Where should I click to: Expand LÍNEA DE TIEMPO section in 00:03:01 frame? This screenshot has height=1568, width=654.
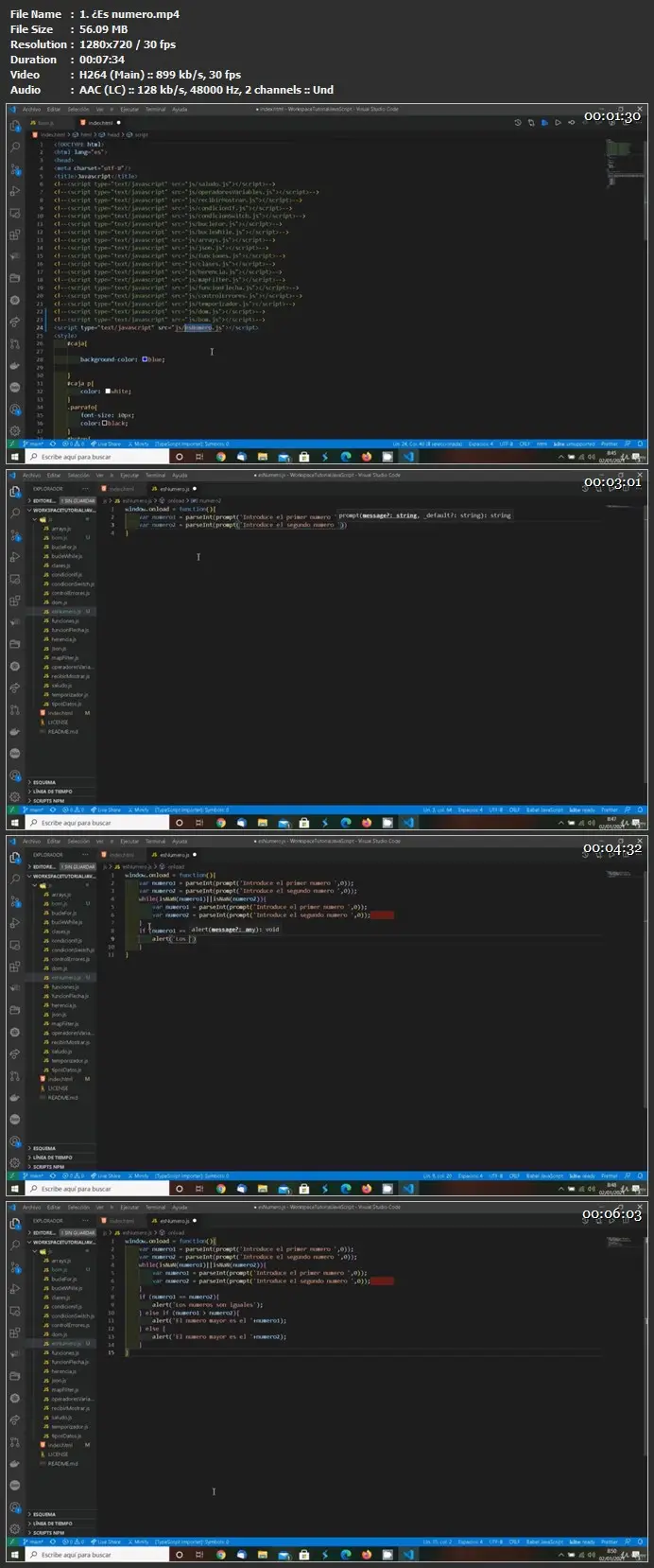[62, 792]
